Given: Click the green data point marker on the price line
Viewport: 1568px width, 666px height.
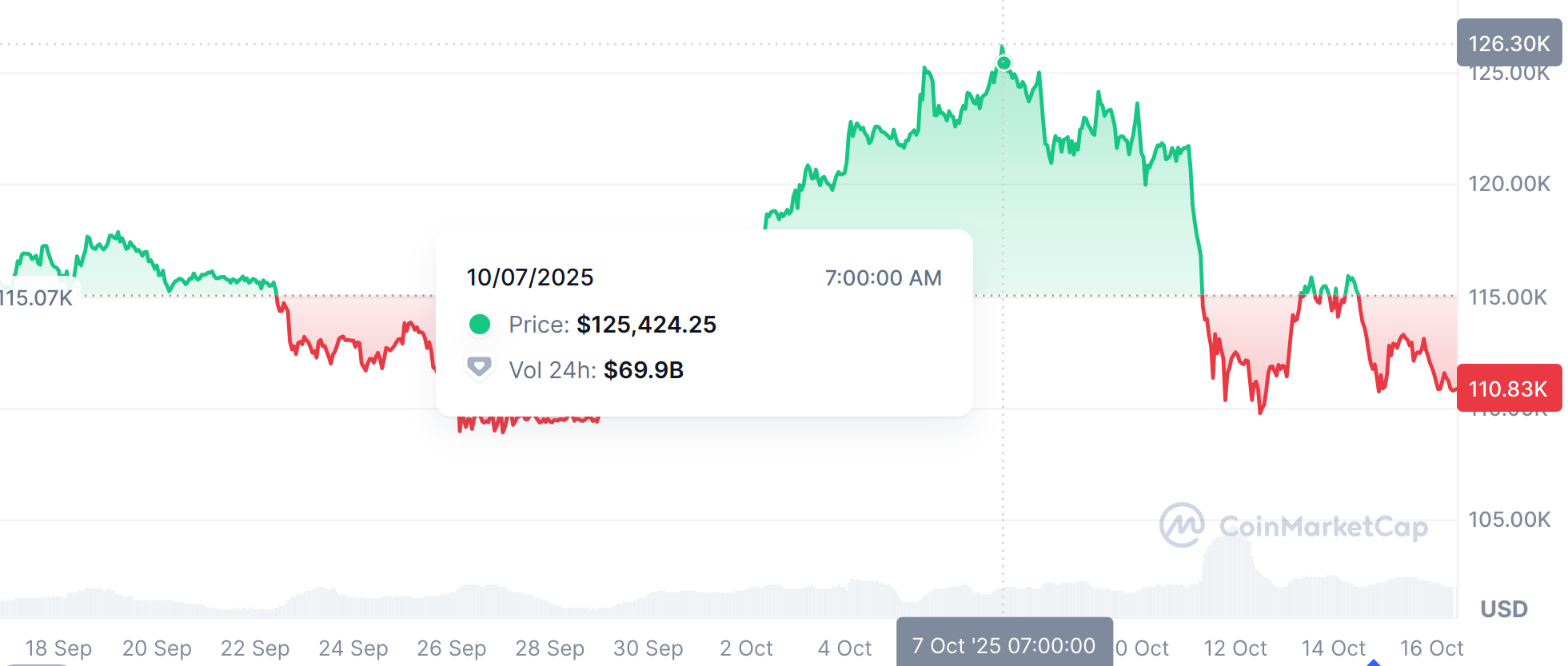Looking at the screenshot, I should tap(1003, 62).
